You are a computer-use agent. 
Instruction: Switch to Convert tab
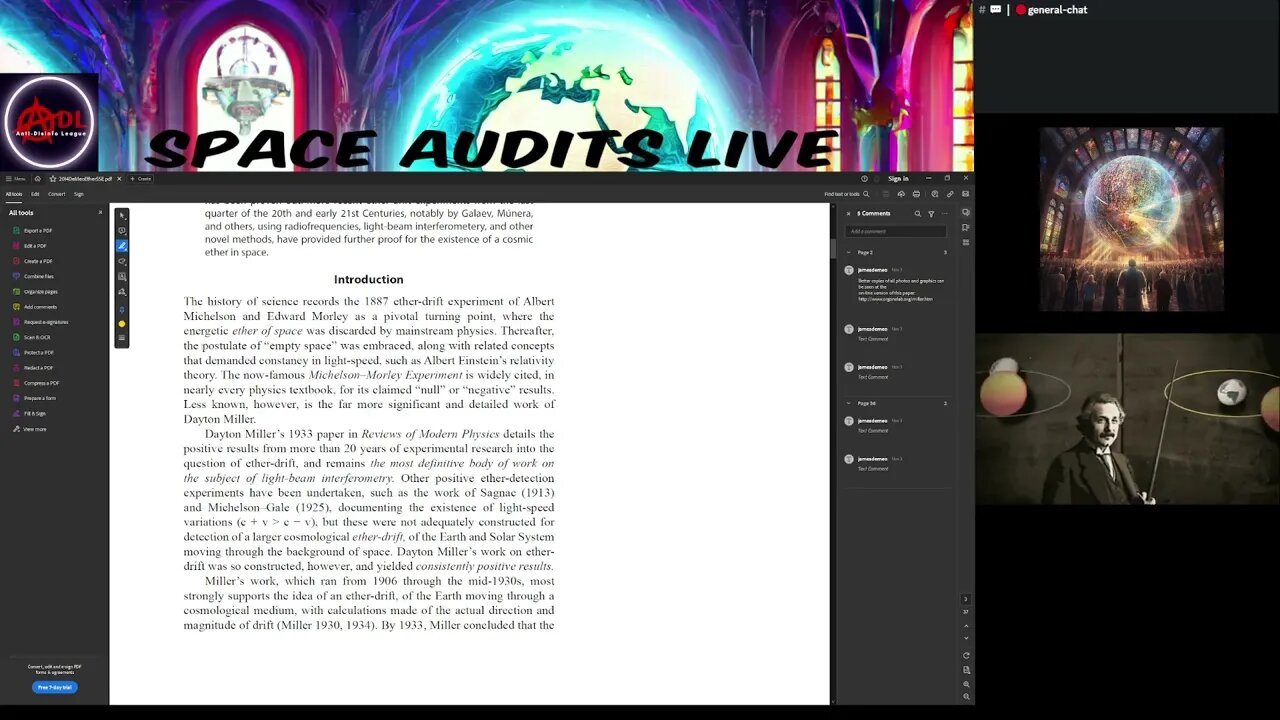pos(57,194)
